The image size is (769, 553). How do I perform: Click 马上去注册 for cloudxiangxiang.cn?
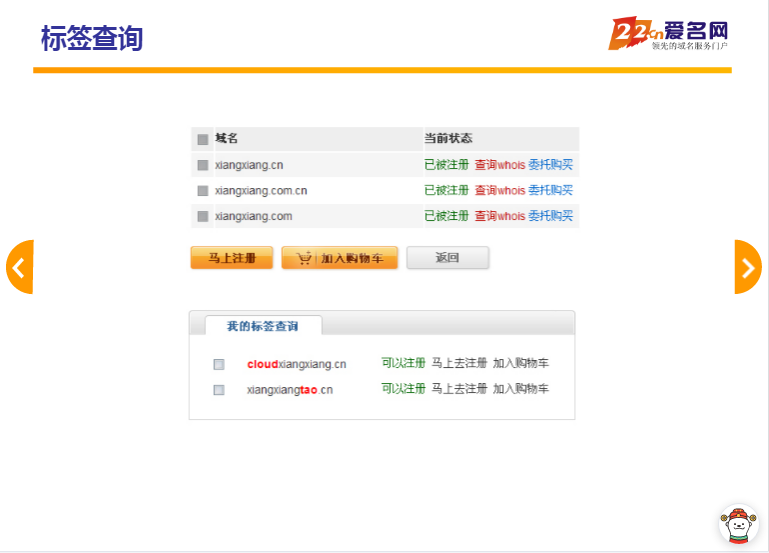click(x=459, y=363)
